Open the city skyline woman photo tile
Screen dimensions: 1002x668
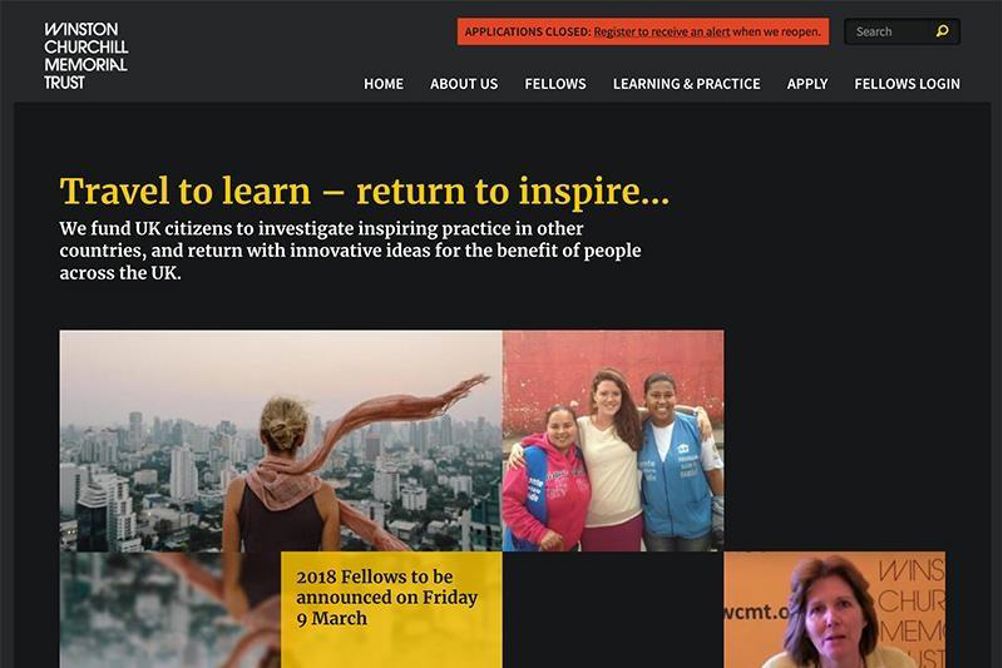(281, 441)
